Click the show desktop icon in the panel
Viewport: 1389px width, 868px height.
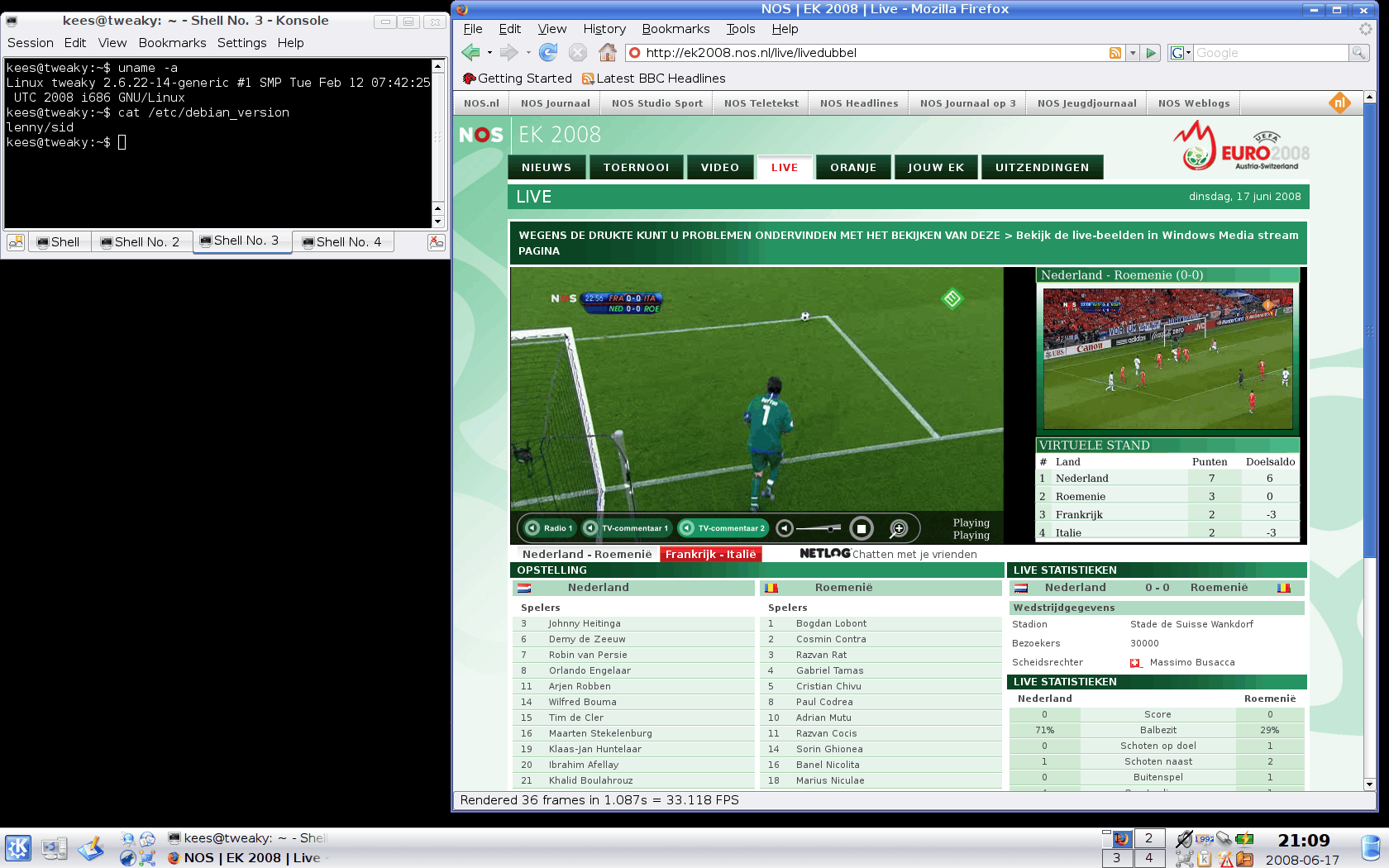click(x=55, y=848)
